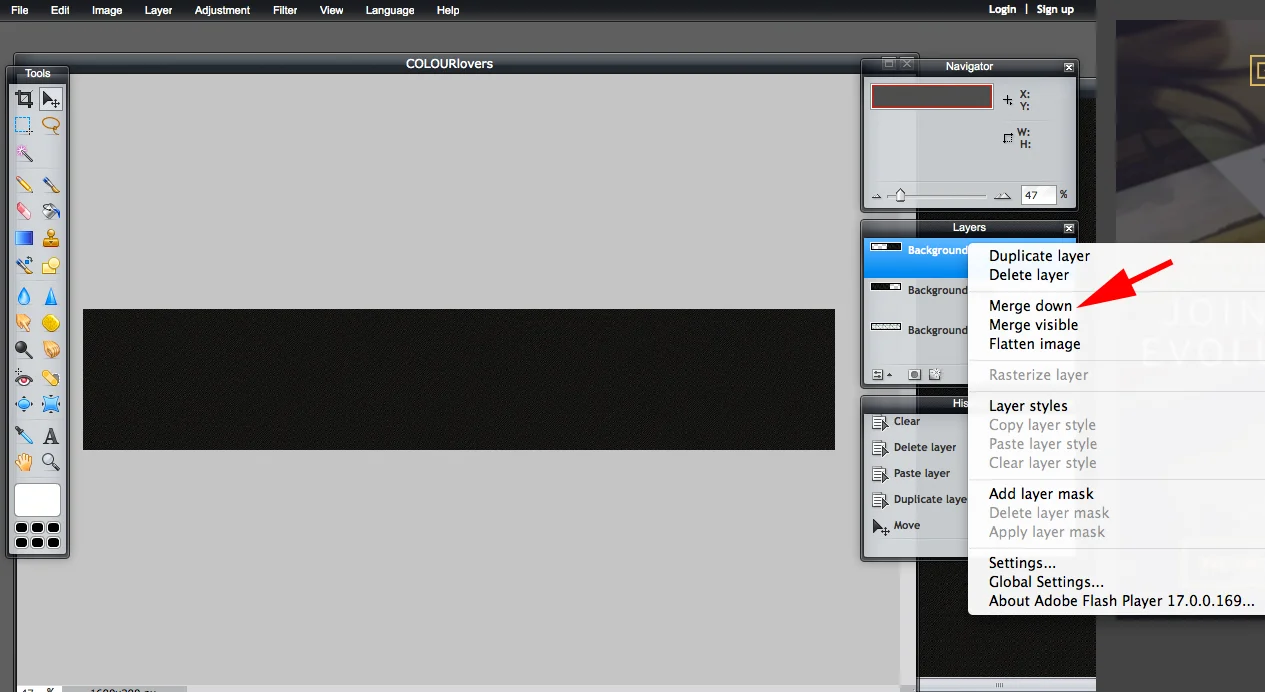This screenshot has width=1265, height=692.
Task: Open the File menu
Action: pos(20,10)
